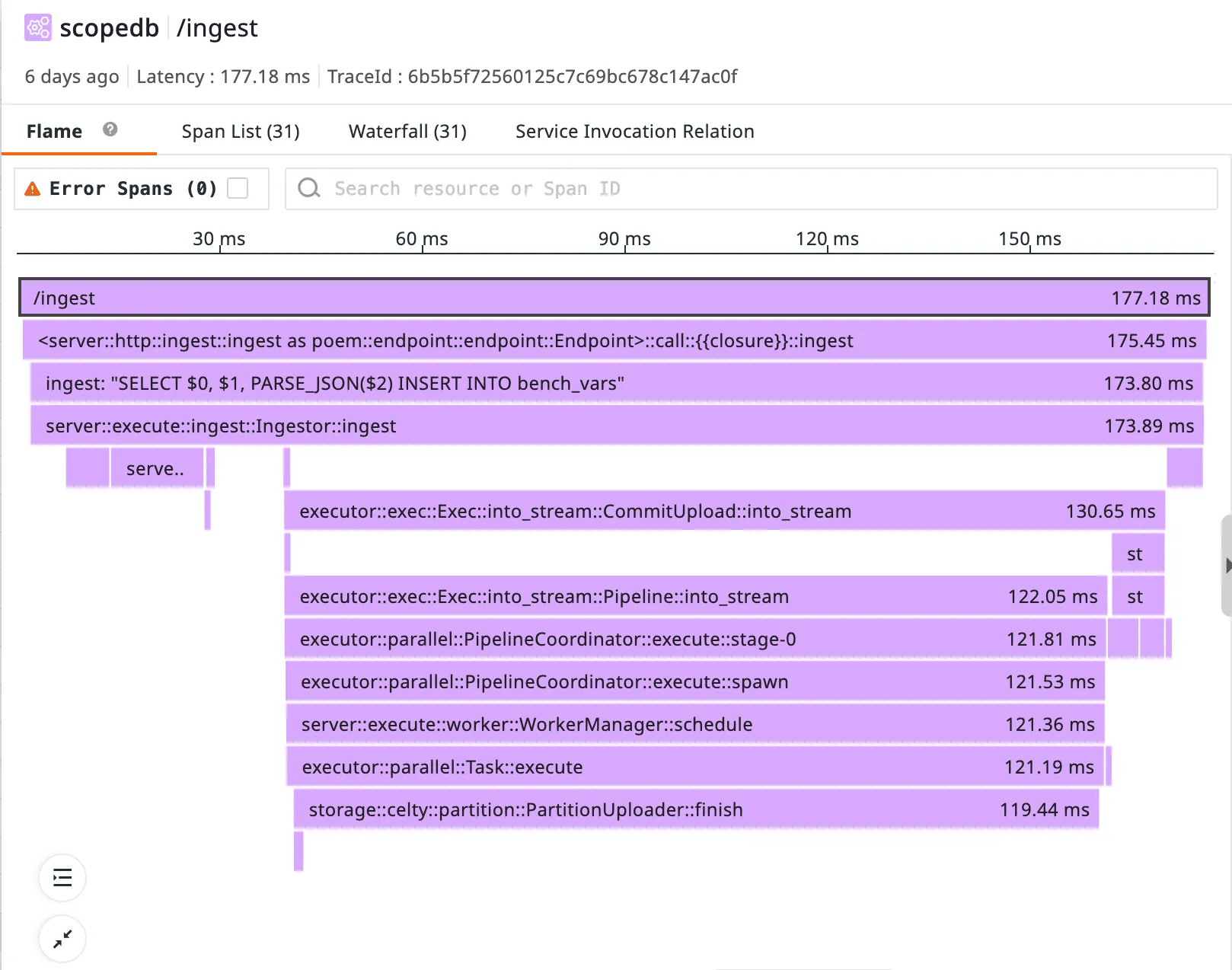Open the Waterfall tab
The image size is (1232, 970).
pos(407,132)
